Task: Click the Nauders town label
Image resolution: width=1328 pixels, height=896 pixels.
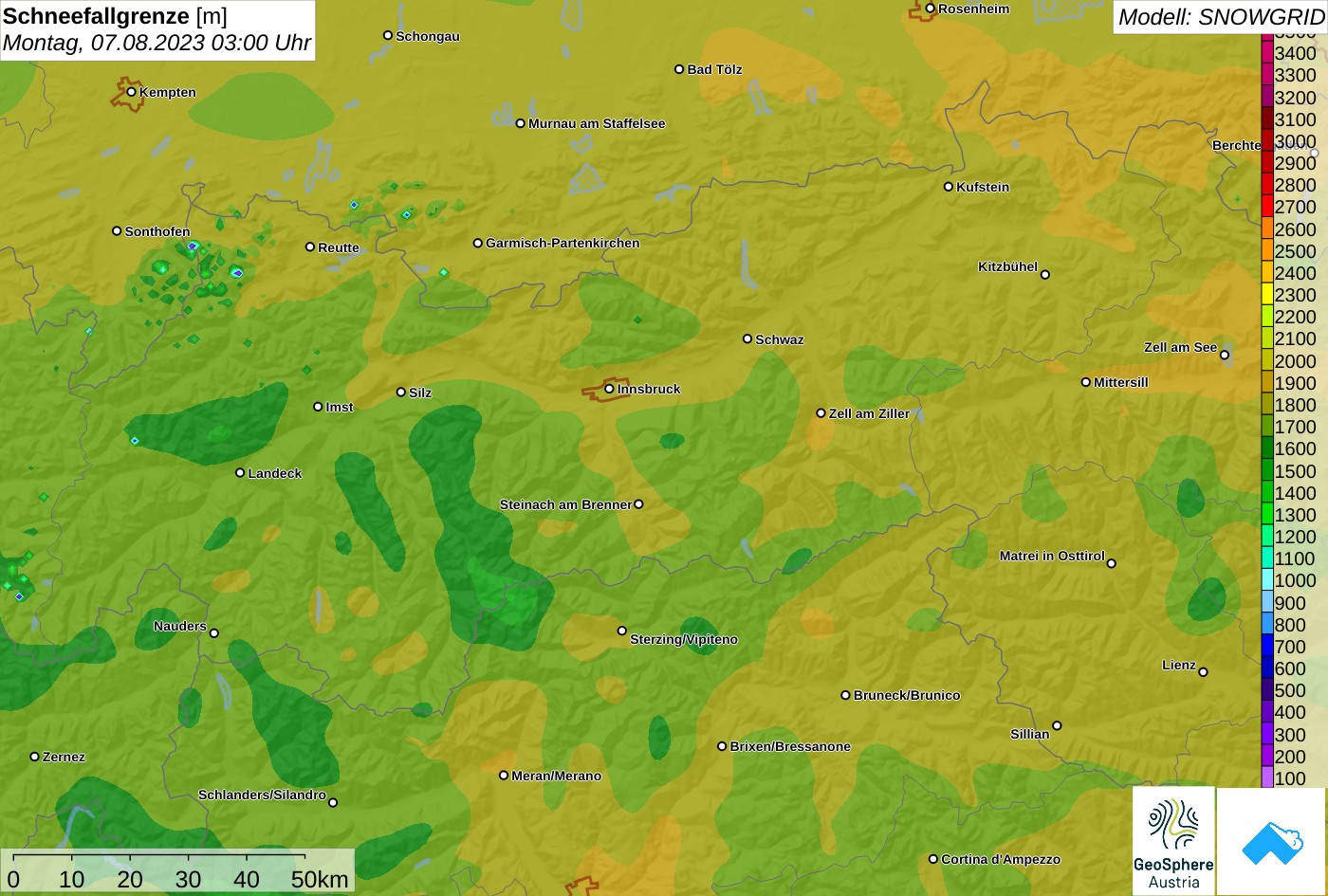Action: coord(180,626)
